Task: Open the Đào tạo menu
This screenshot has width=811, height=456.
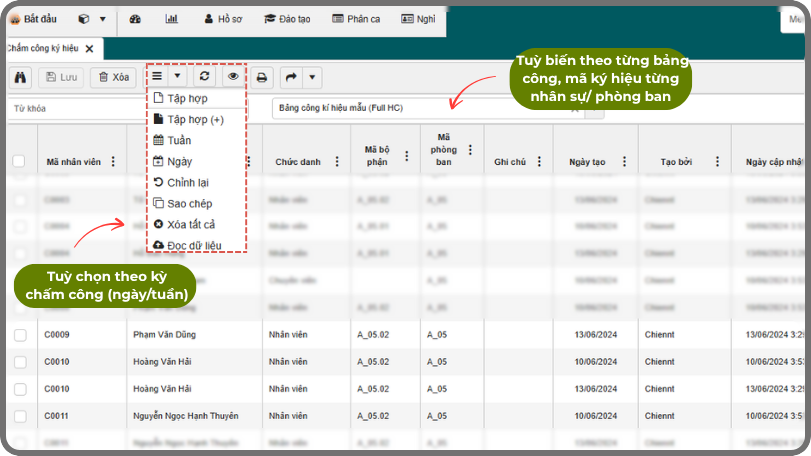Action: coord(288,19)
